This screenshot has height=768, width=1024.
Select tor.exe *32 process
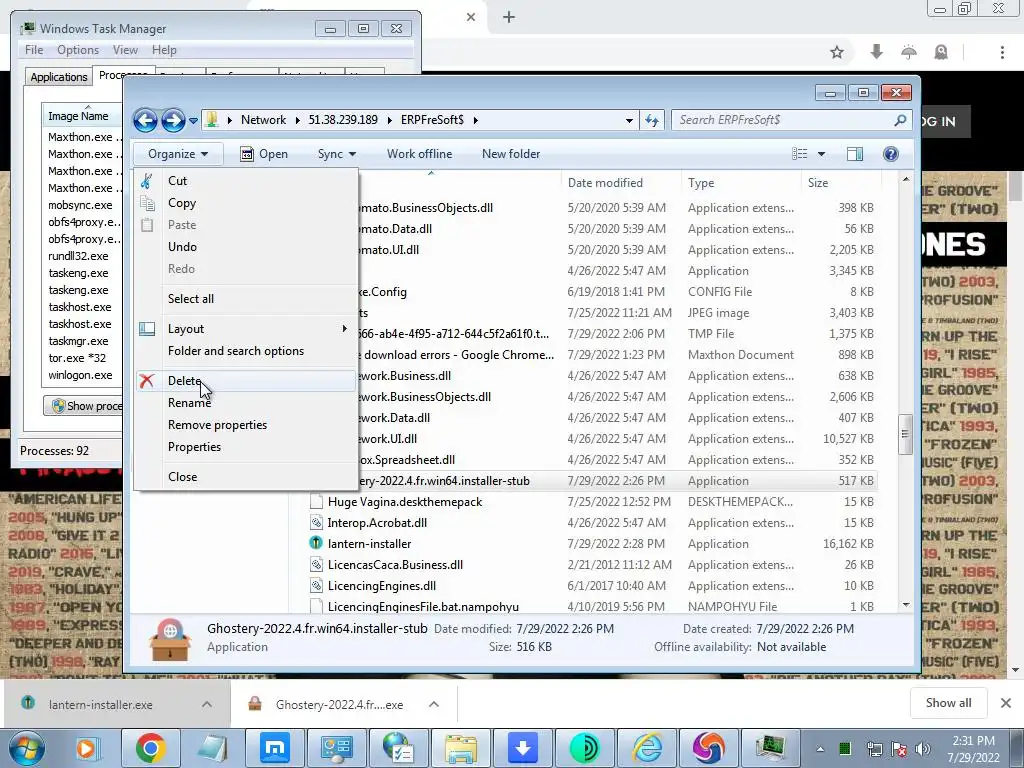[77, 359]
